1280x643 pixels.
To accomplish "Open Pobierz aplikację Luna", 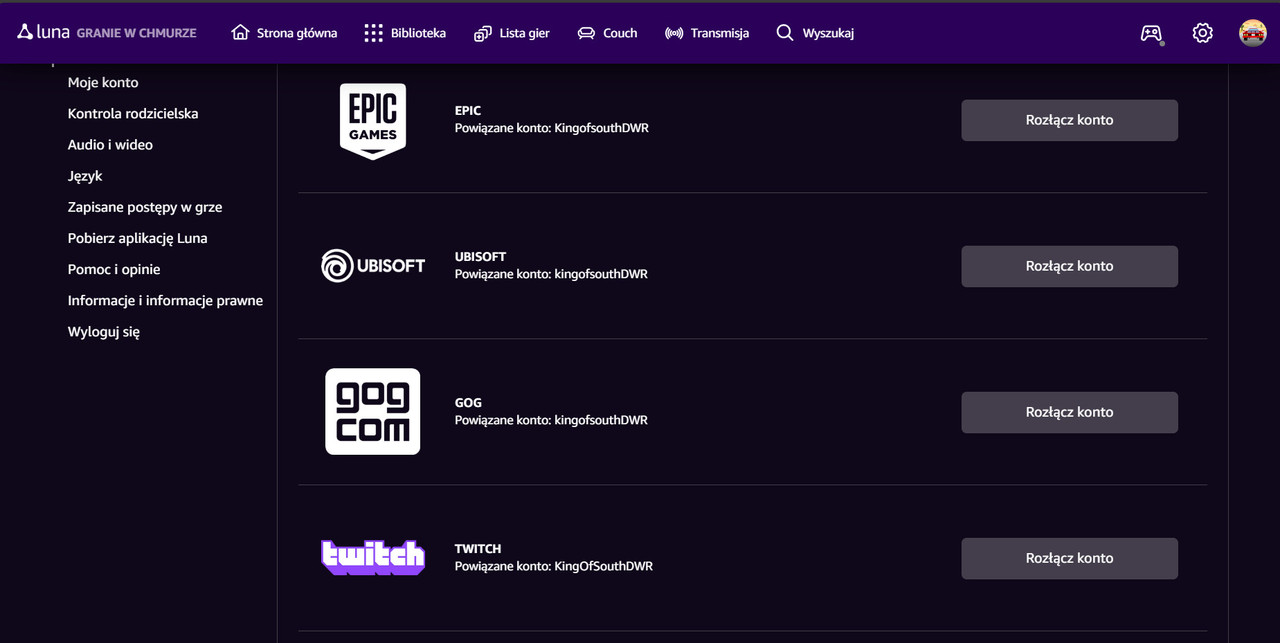I will 138,238.
